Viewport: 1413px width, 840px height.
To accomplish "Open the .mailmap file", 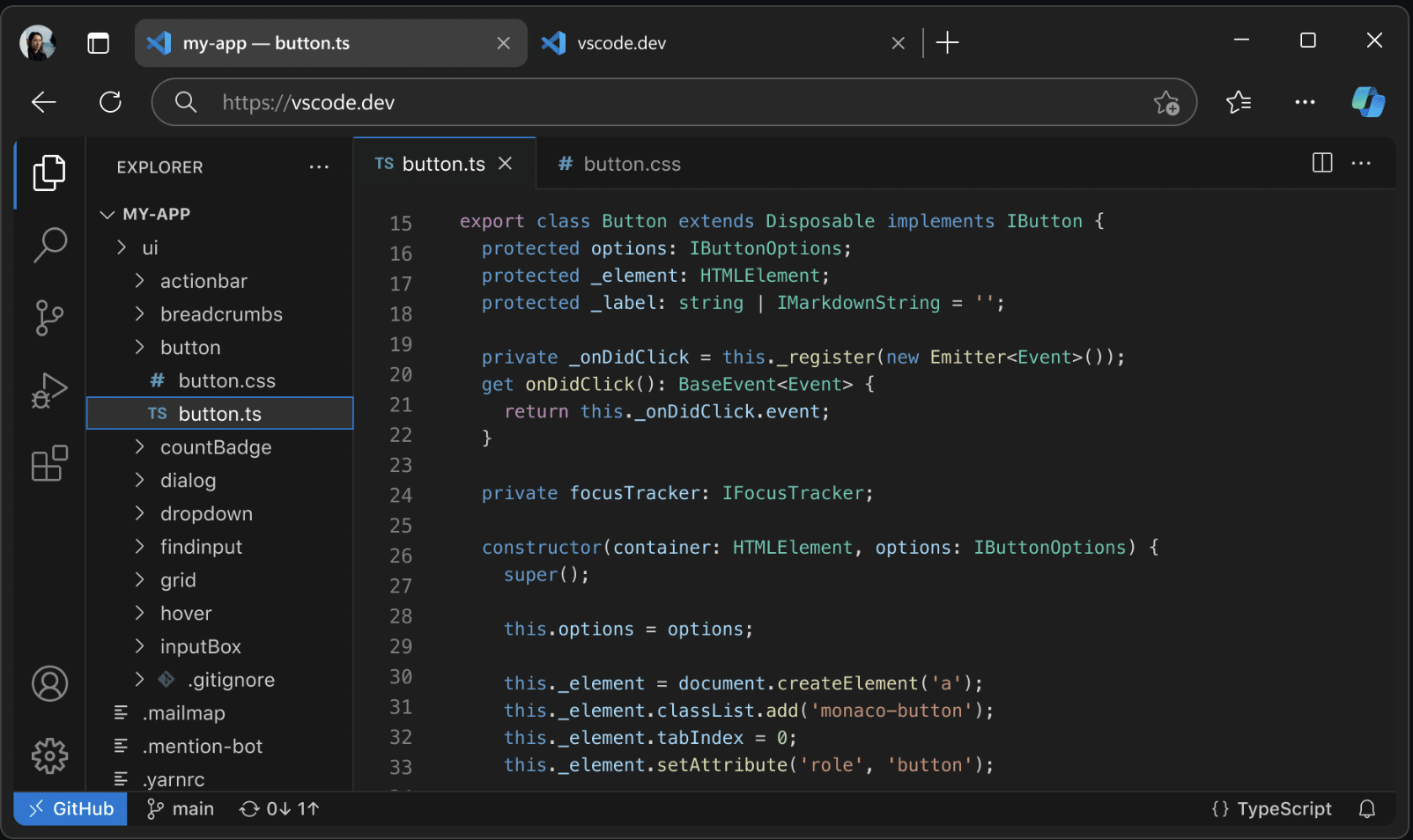I will click(x=220, y=713).
